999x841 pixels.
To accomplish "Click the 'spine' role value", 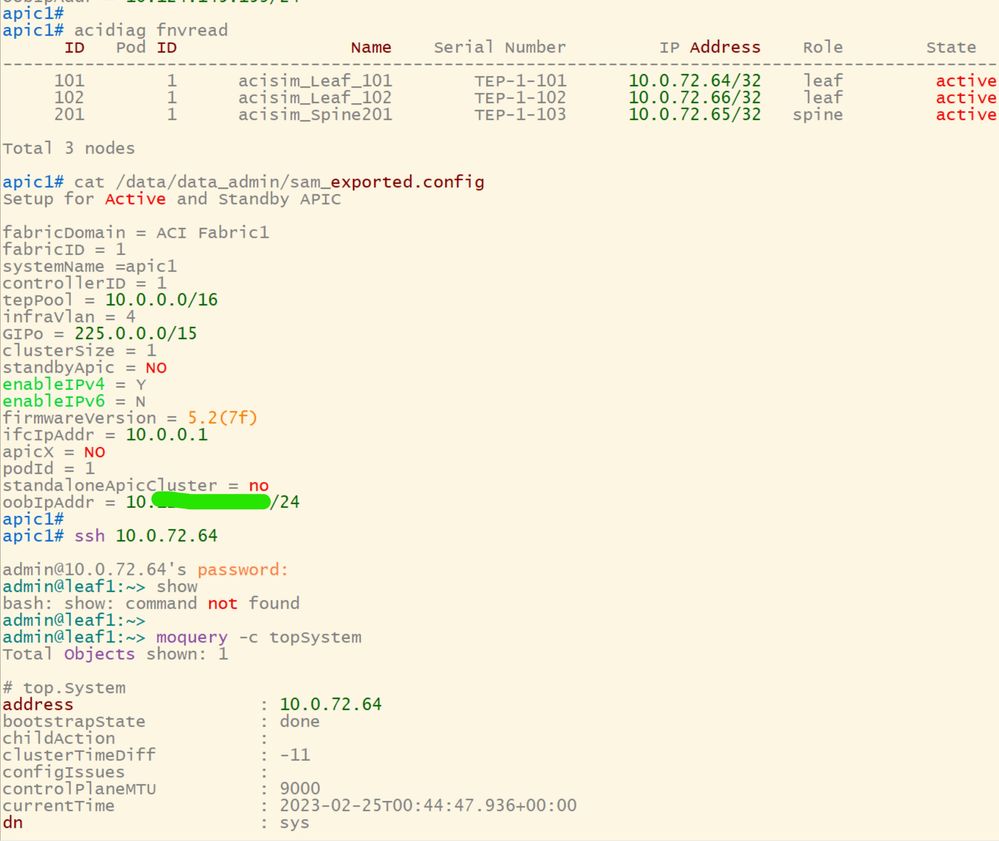I will point(817,115).
